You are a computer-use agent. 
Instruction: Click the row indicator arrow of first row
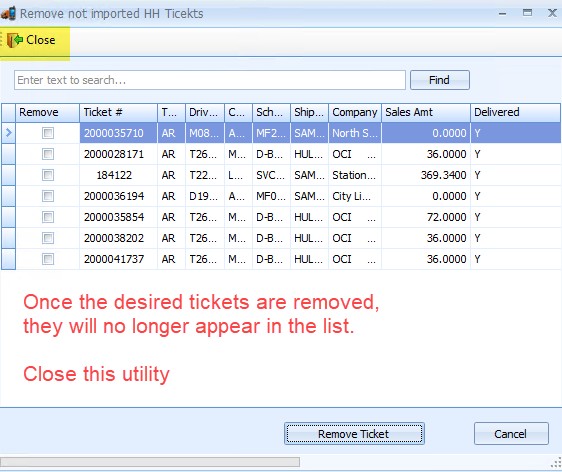(9, 133)
